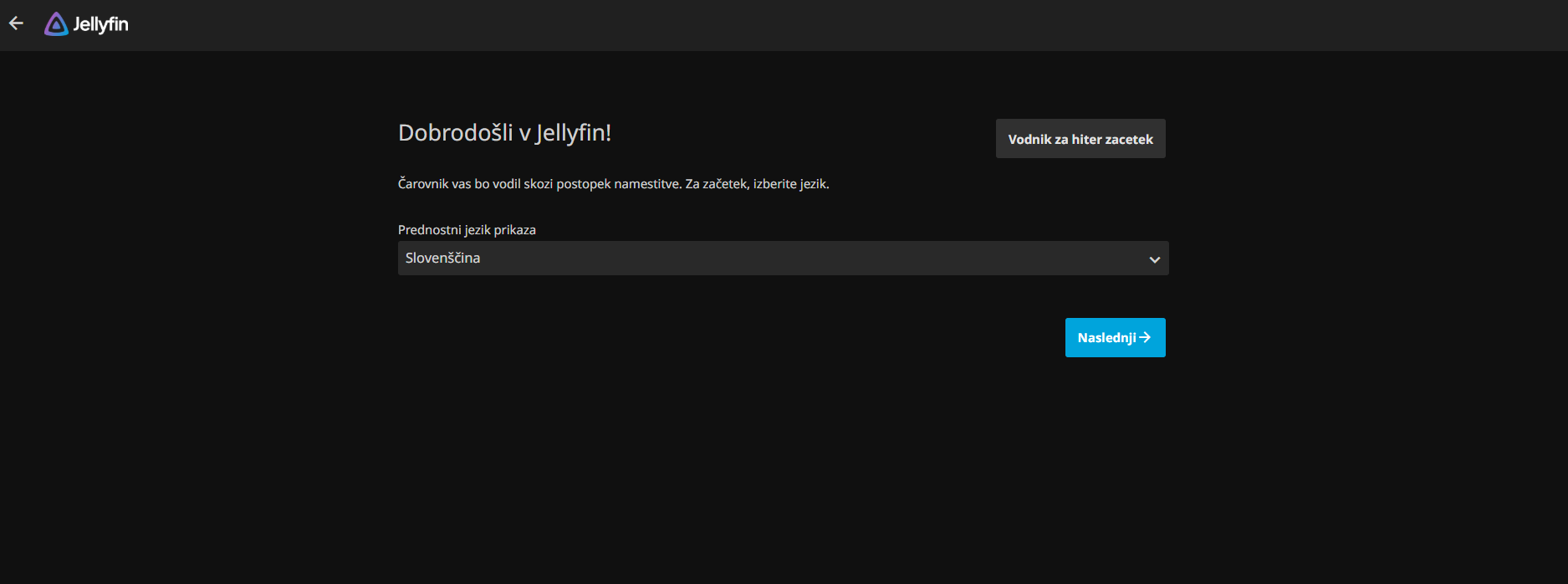Screen dimensions: 1568x584
Task: Click the 'Čarovnik vas bo vodil' description text
Action: (613, 184)
